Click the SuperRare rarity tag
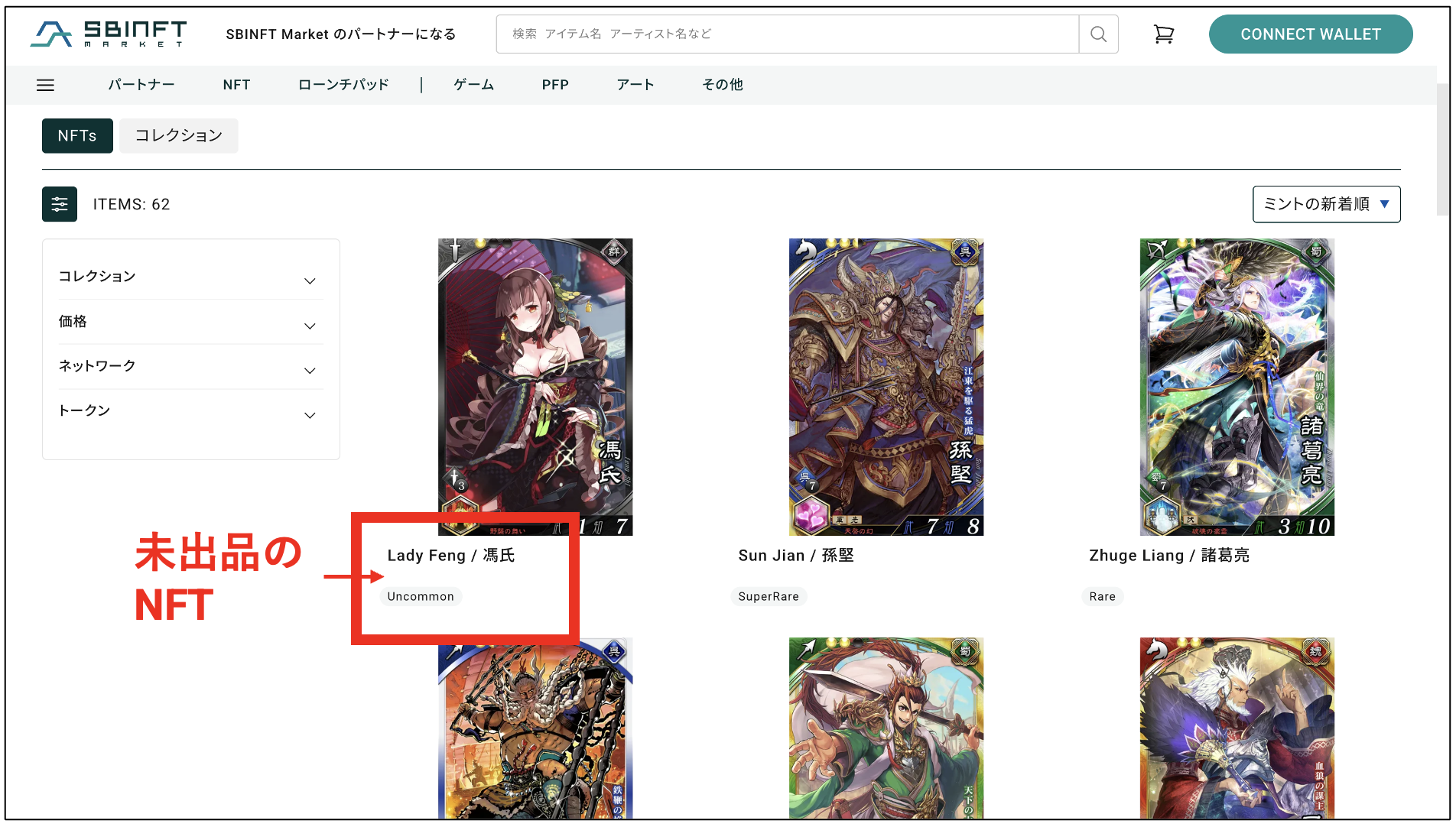 [x=769, y=596]
